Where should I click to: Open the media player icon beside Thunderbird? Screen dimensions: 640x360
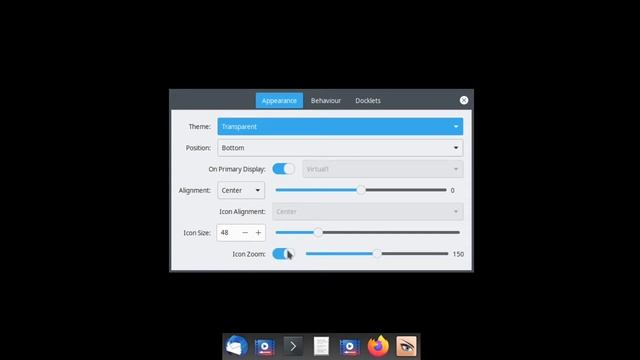tap(264, 347)
